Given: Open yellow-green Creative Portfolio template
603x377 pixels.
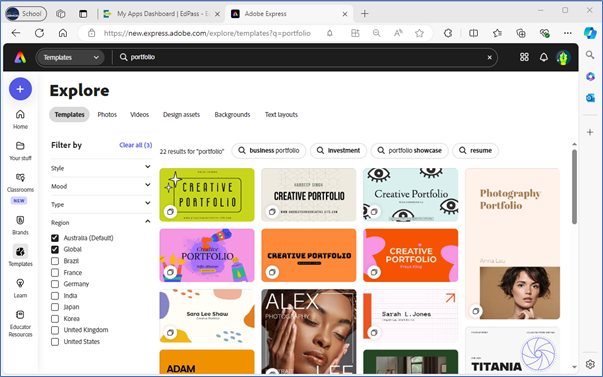Looking at the screenshot, I should [x=207, y=195].
